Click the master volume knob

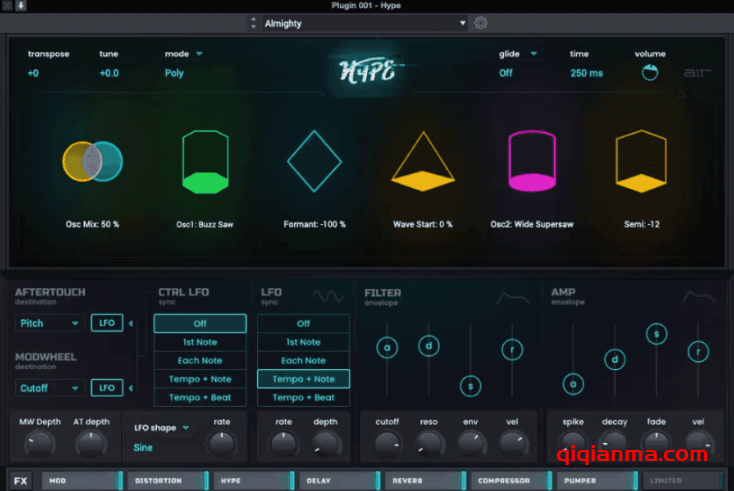(x=649, y=73)
